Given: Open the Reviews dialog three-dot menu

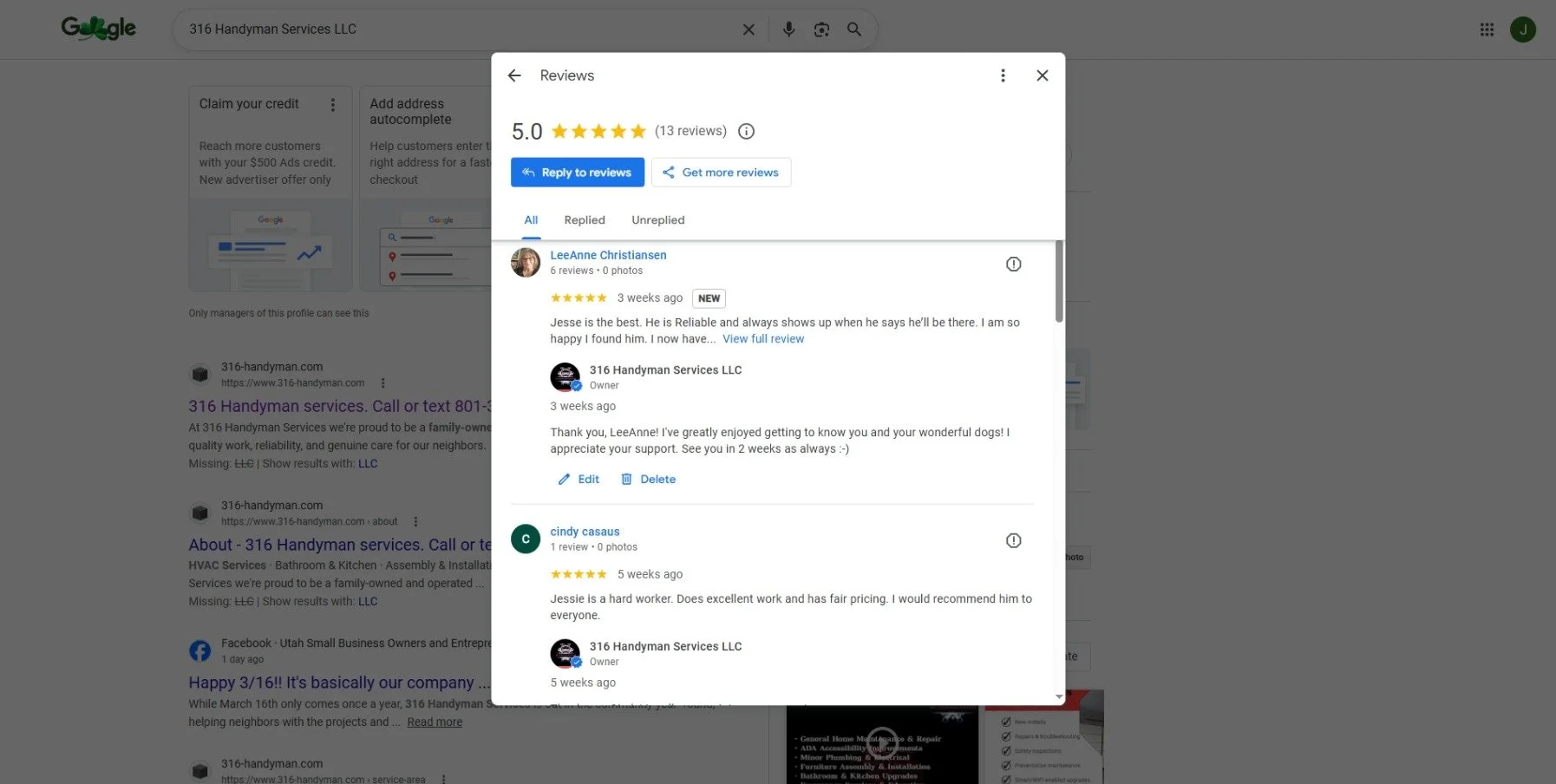Looking at the screenshot, I should point(1003,75).
